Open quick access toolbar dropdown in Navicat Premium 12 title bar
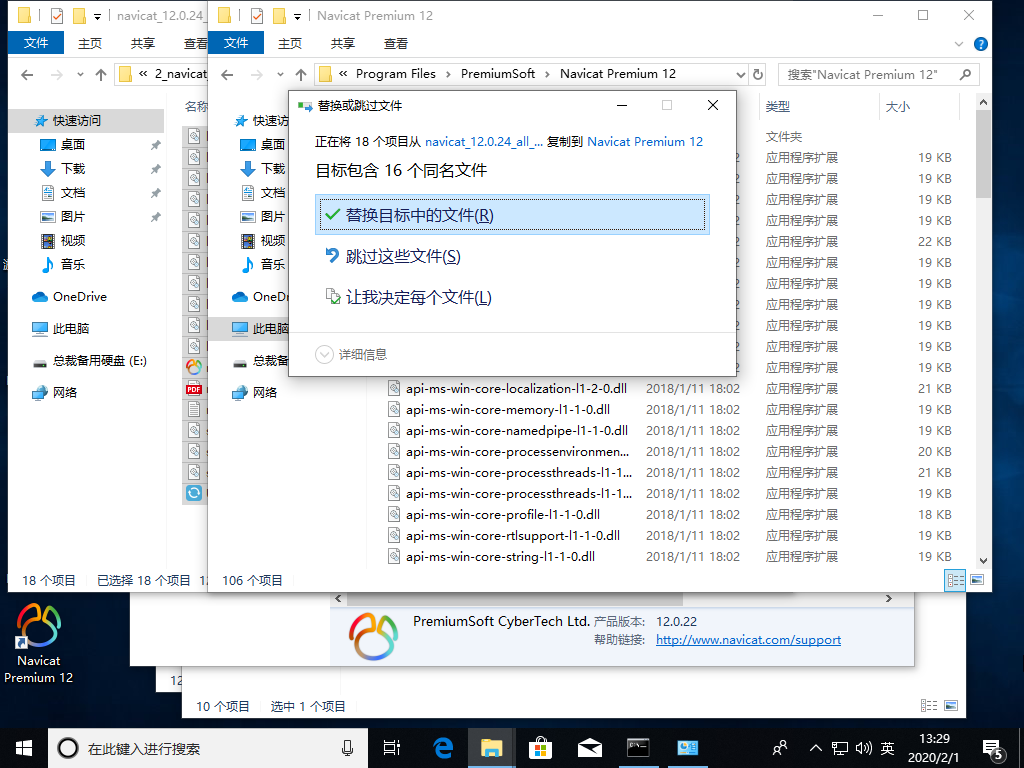The height and width of the screenshot is (768, 1024). pos(297,16)
